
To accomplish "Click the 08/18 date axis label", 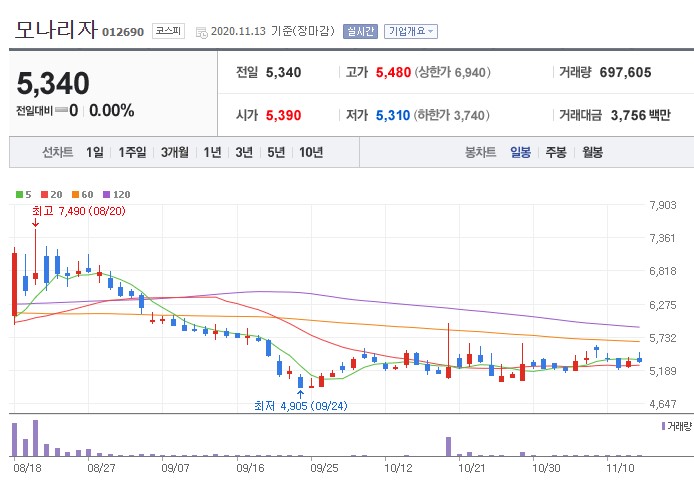I will coord(27,468).
